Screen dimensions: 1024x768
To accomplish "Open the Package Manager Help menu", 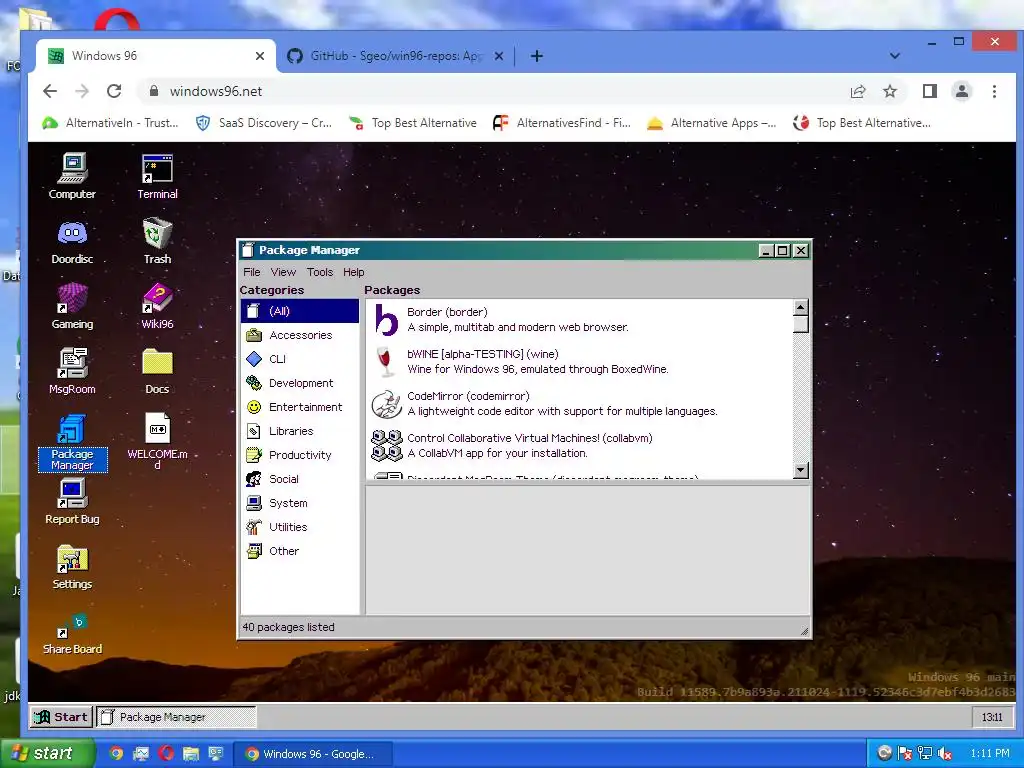I will [x=353, y=272].
